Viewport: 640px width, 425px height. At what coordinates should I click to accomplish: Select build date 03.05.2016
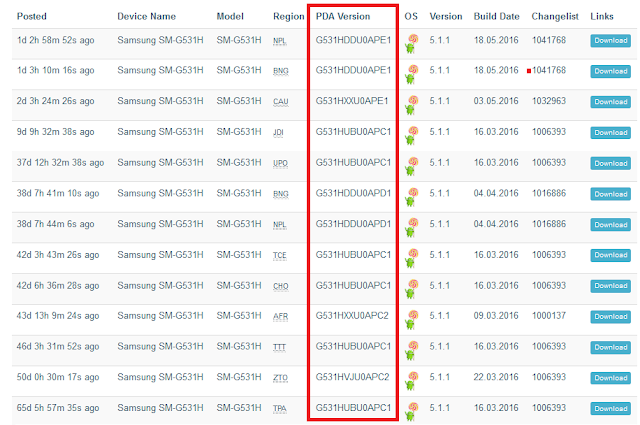pyautogui.click(x=496, y=101)
